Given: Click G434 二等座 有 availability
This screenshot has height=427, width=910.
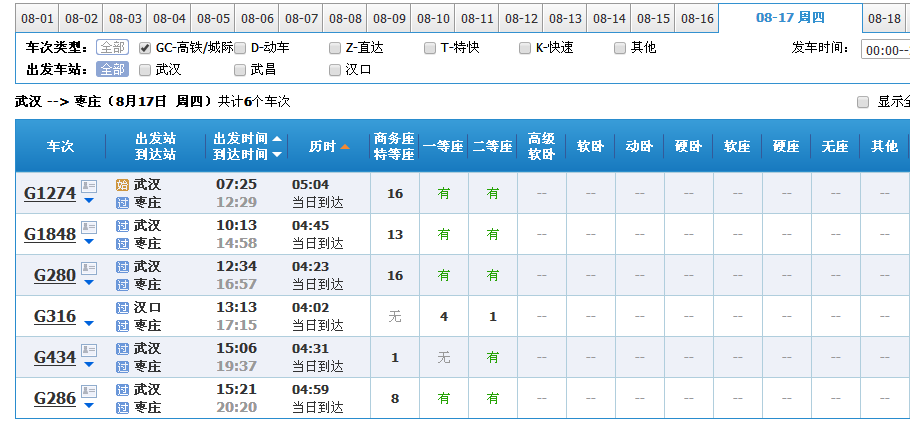Looking at the screenshot, I should [493, 357].
